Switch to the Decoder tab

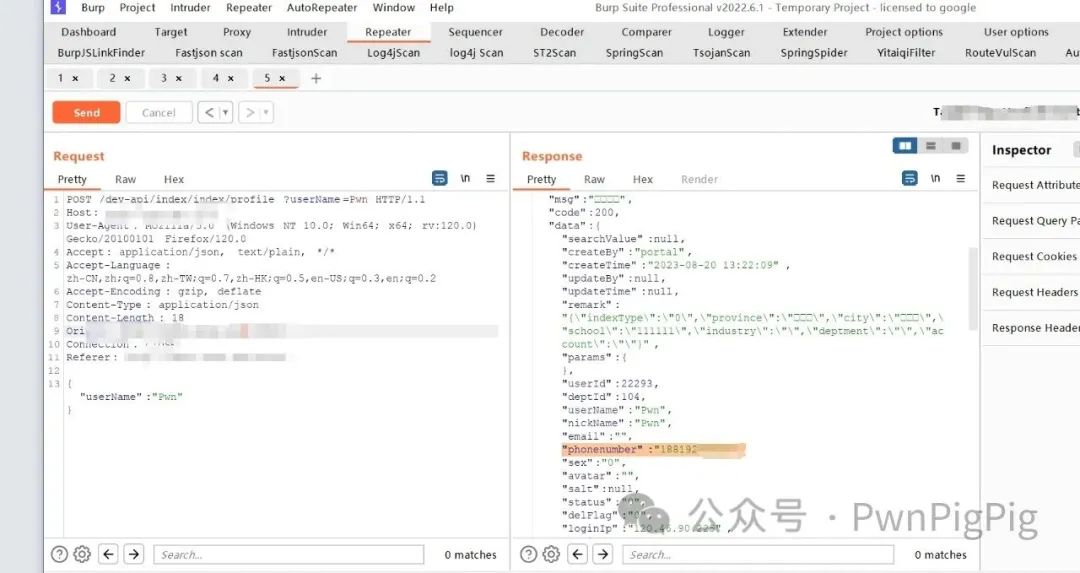(562, 32)
